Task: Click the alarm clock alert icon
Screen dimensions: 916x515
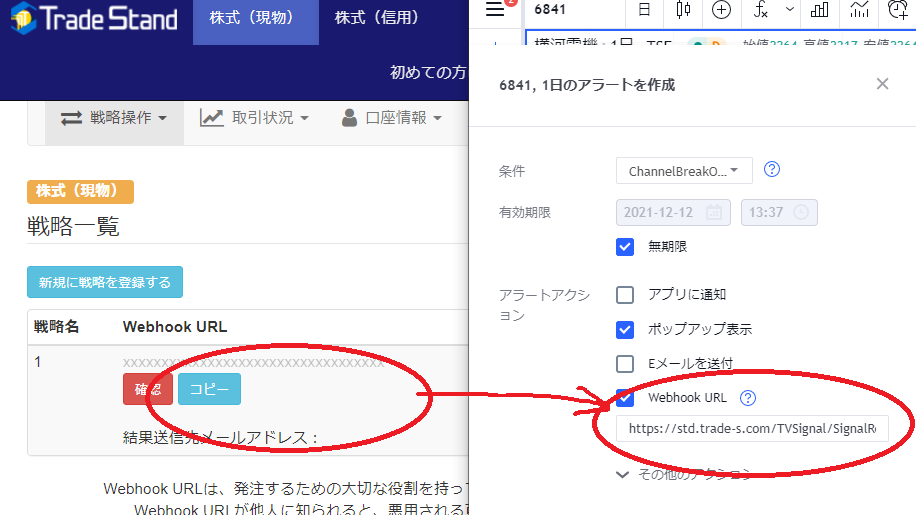Action: pos(898,9)
